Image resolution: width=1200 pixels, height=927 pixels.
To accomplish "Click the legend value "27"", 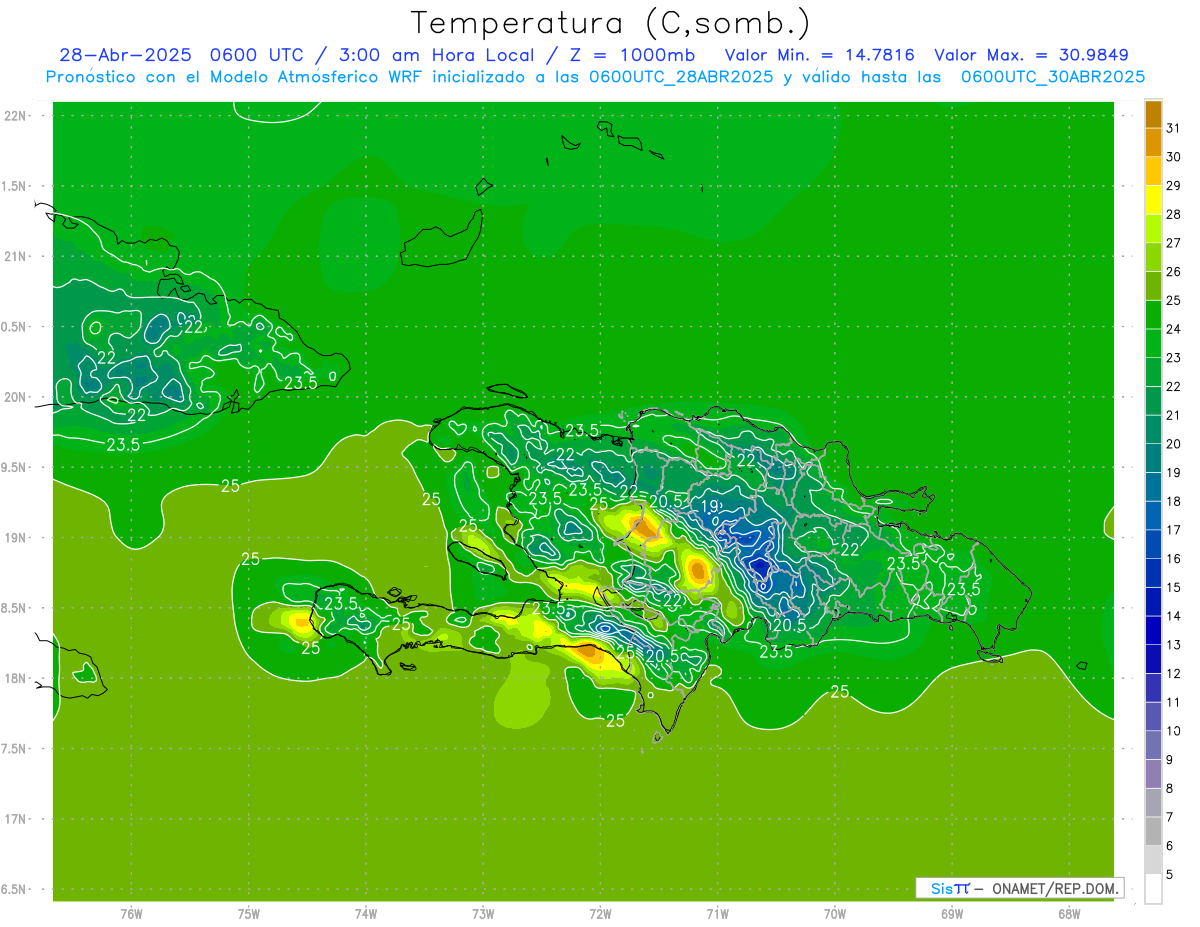I will pos(1174,243).
